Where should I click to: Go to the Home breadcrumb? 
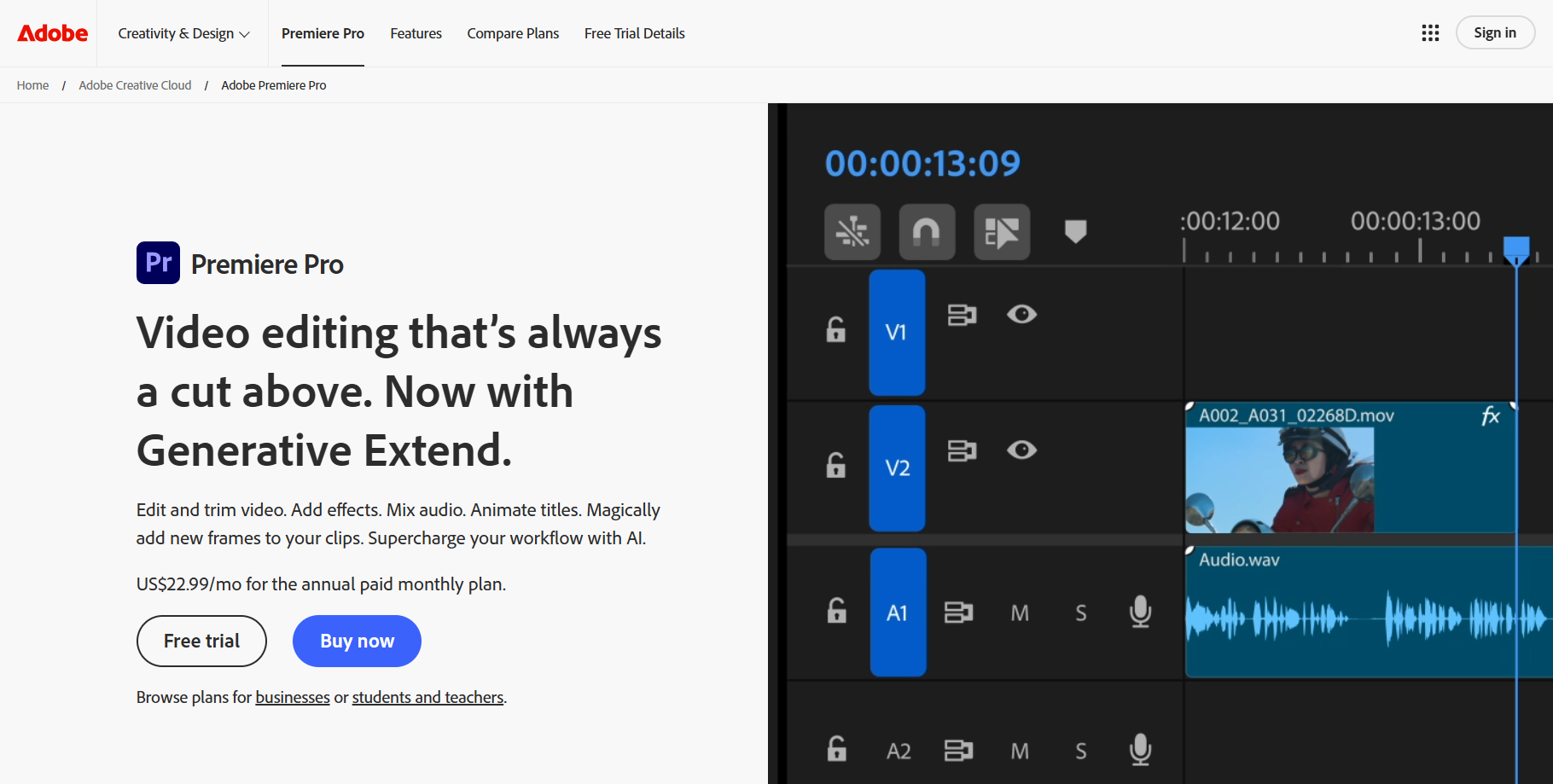pos(32,85)
